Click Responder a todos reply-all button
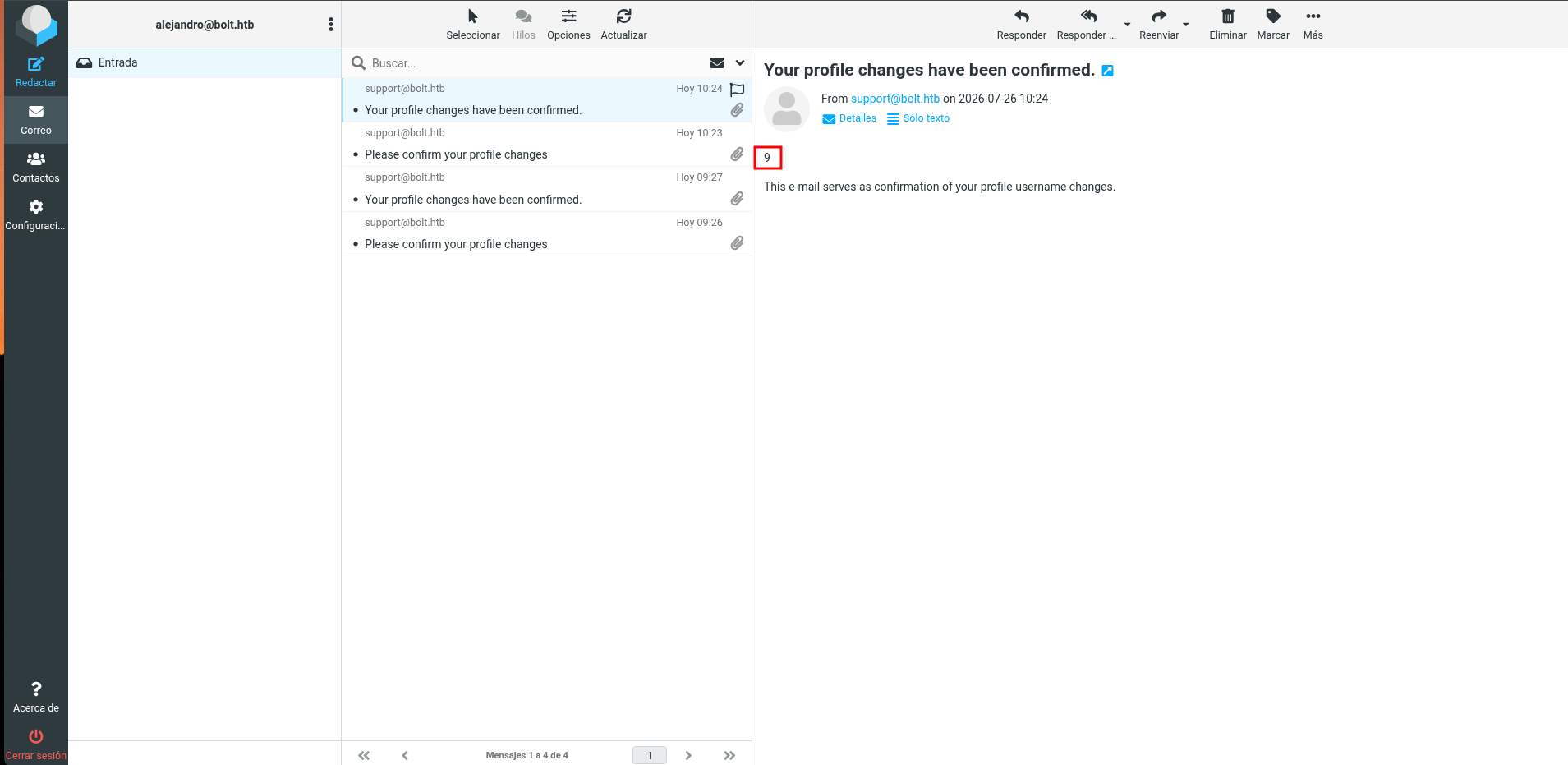This screenshot has width=1568, height=765. pos(1087,24)
